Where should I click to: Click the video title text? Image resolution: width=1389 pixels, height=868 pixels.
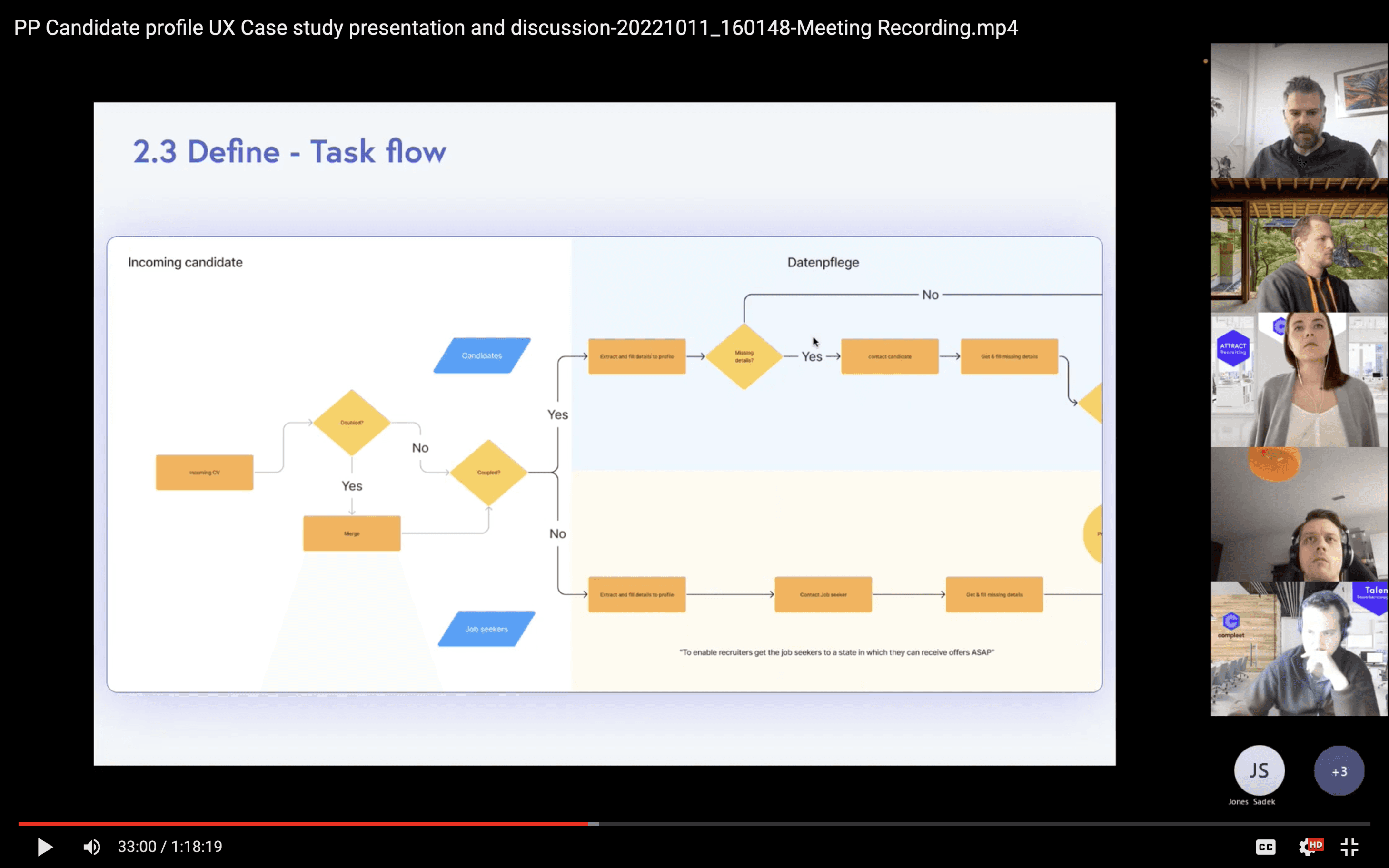point(515,28)
